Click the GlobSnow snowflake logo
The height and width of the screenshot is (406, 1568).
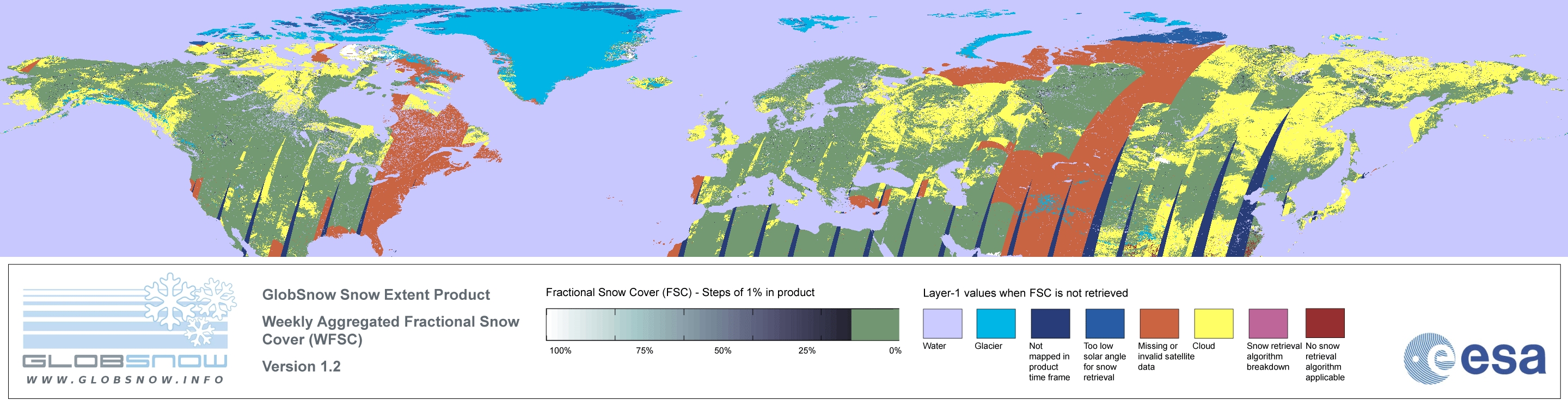(x=190, y=310)
